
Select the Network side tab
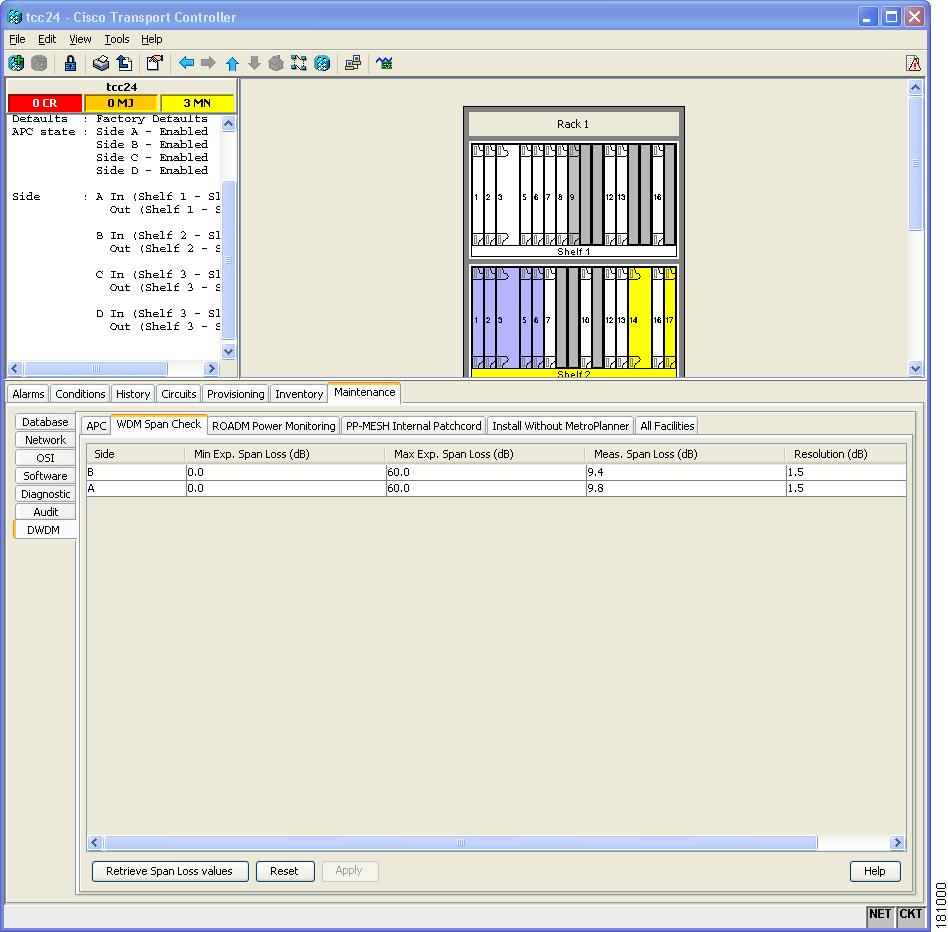(x=45, y=440)
